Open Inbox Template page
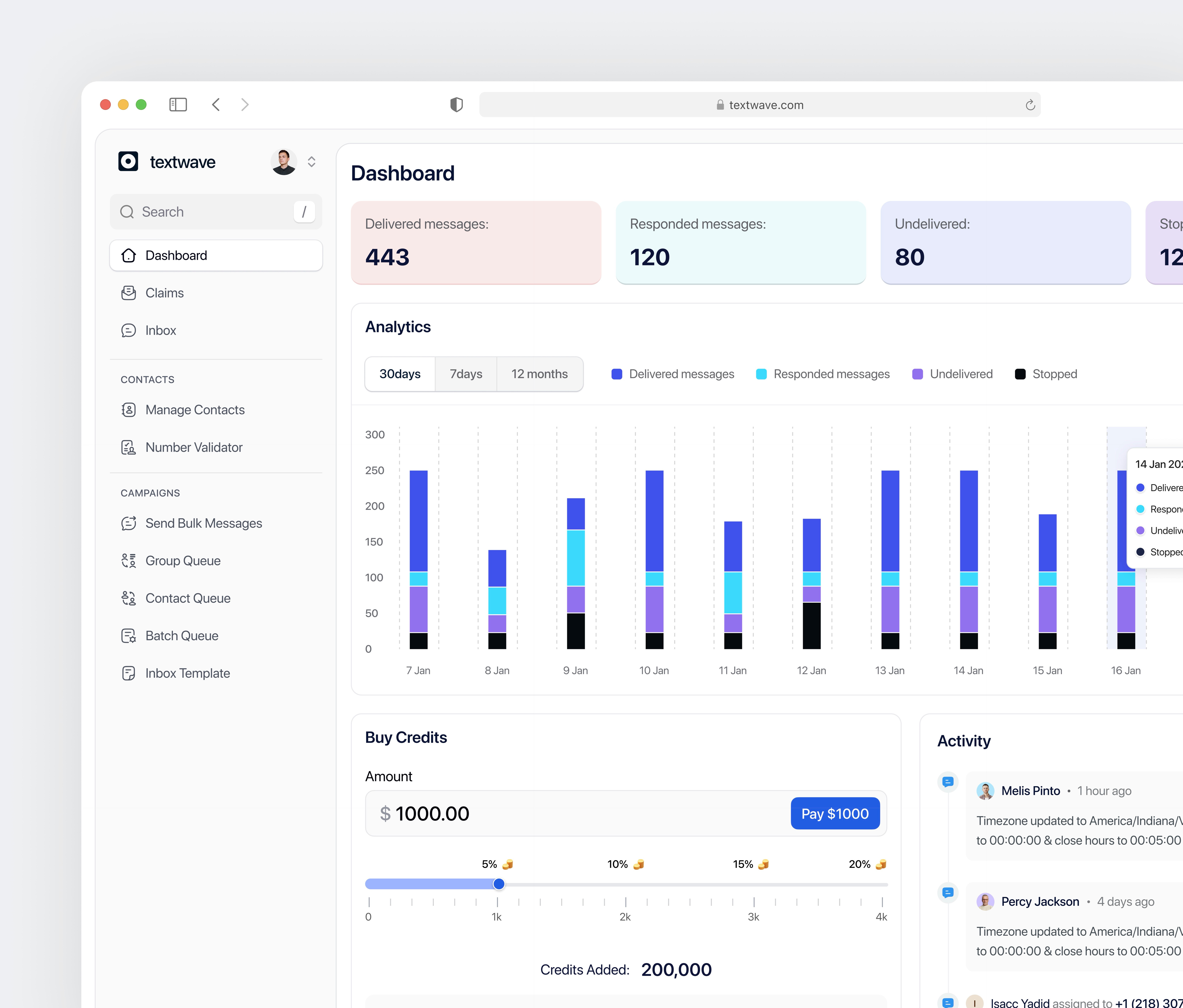The height and width of the screenshot is (1008, 1183). (216, 673)
